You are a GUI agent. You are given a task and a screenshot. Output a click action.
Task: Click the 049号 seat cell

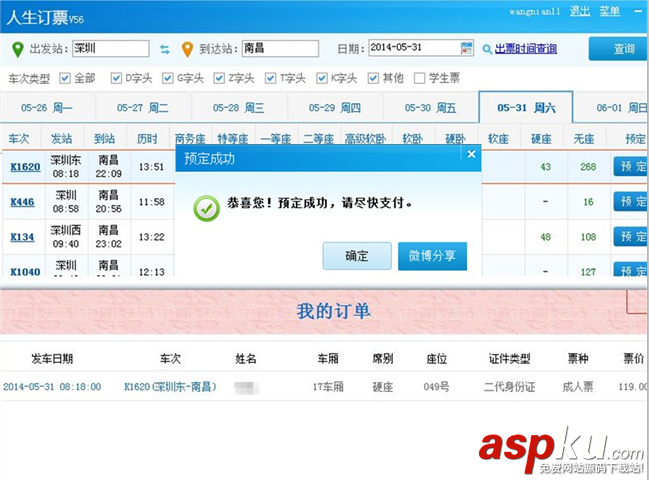click(x=436, y=386)
